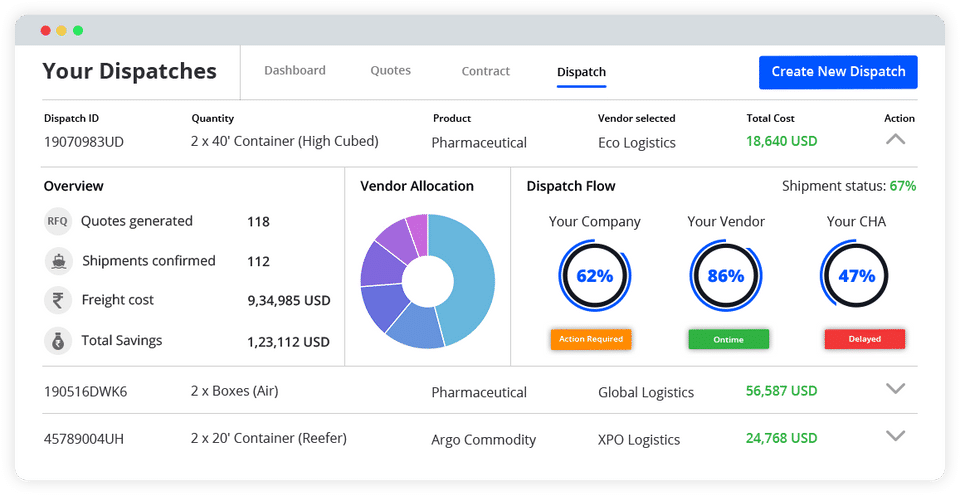Image resolution: width=960 pixels, height=495 pixels.
Task: Click the RFQ icon beside Quotes generated
Action: 58,221
